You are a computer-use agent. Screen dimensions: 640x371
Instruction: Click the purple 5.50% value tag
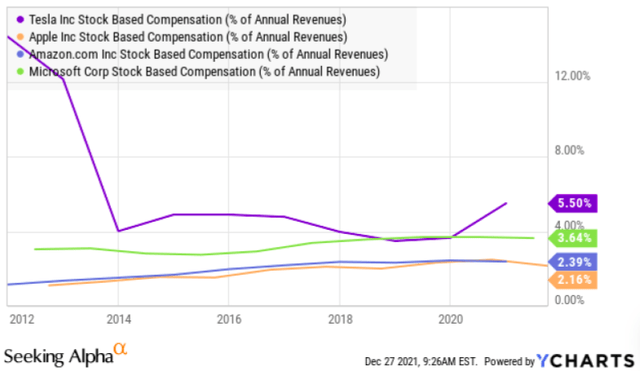point(573,203)
